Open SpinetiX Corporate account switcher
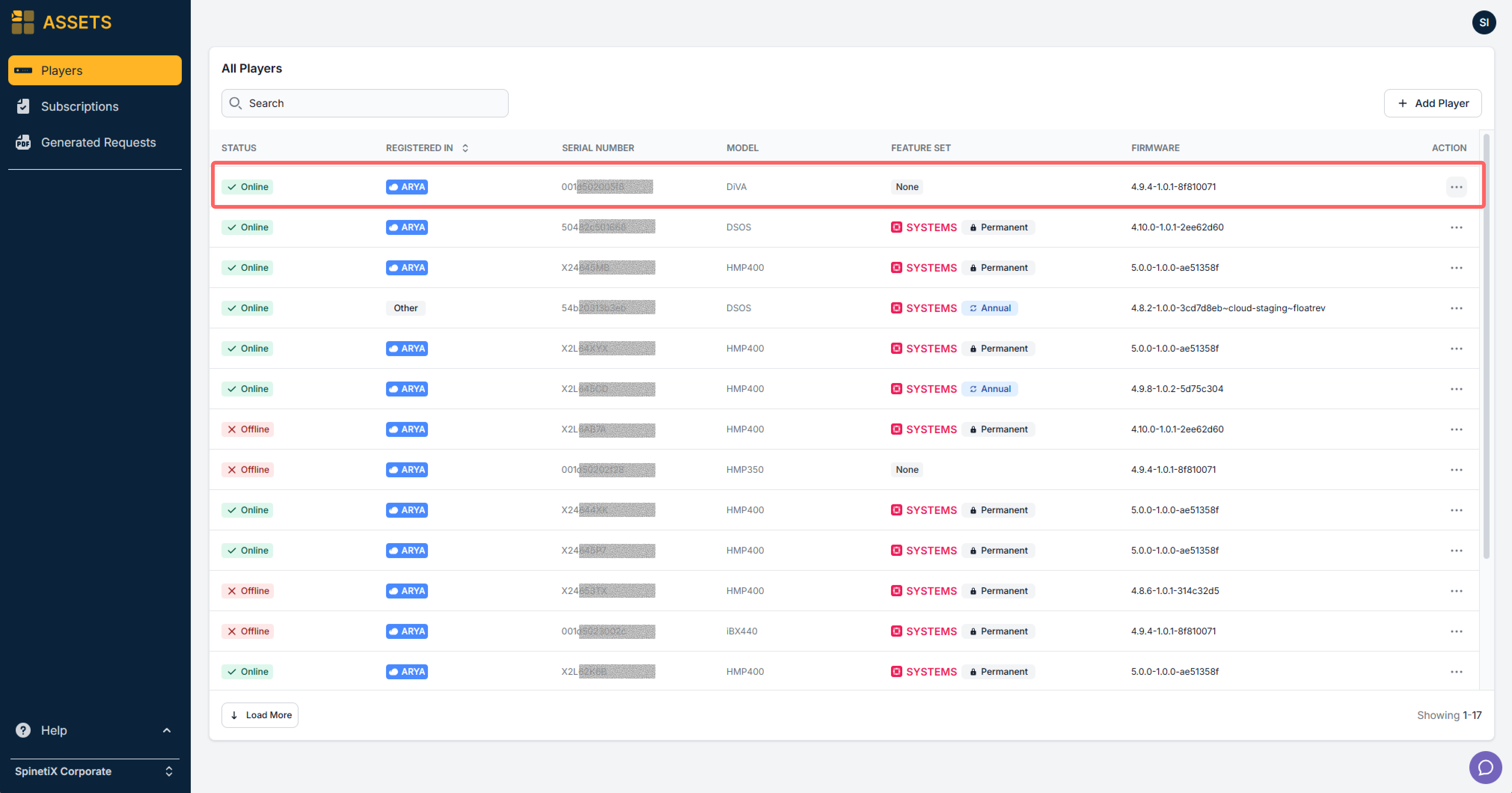 [x=95, y=771]
